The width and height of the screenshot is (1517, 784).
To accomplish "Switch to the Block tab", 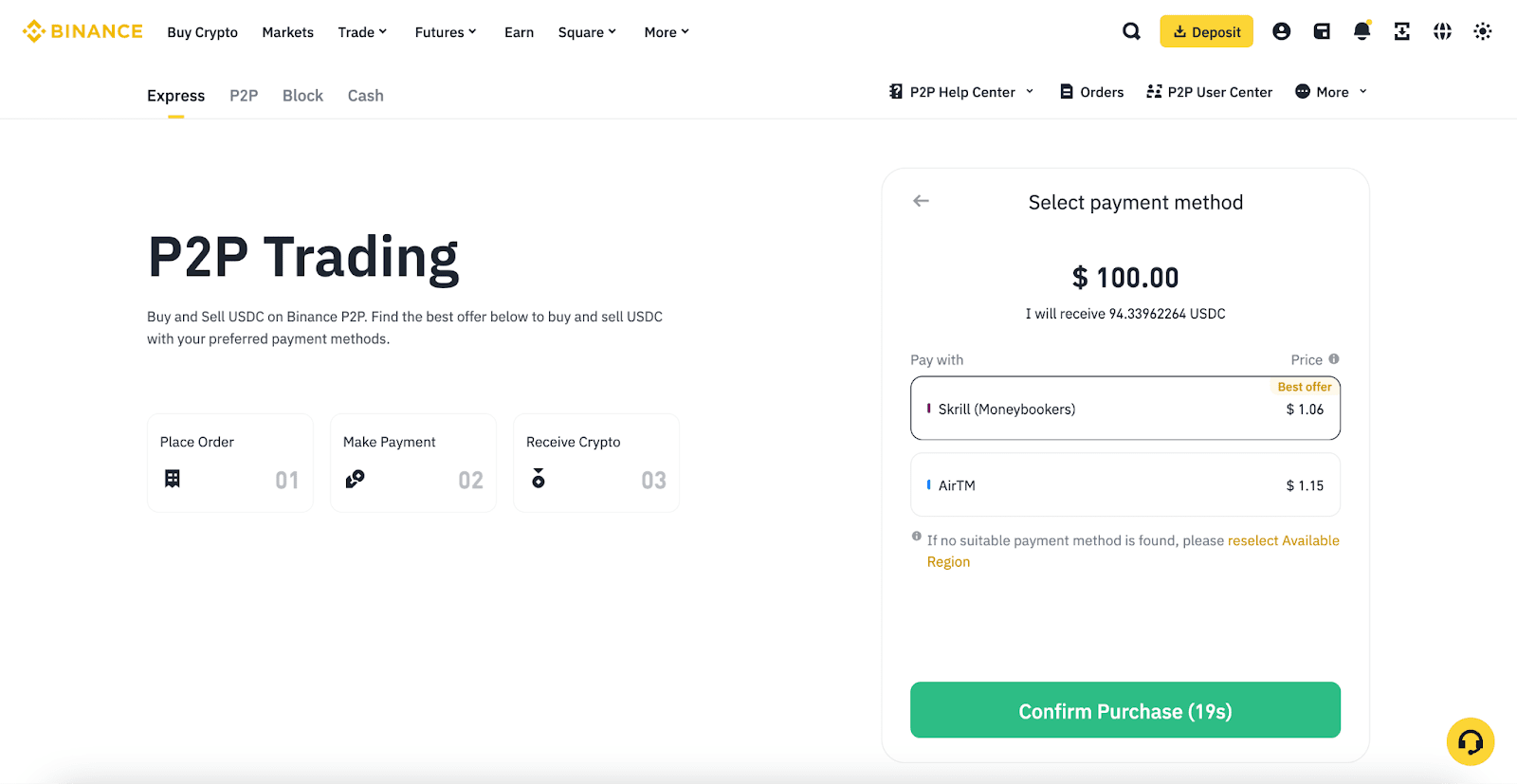I will (302, 96).
